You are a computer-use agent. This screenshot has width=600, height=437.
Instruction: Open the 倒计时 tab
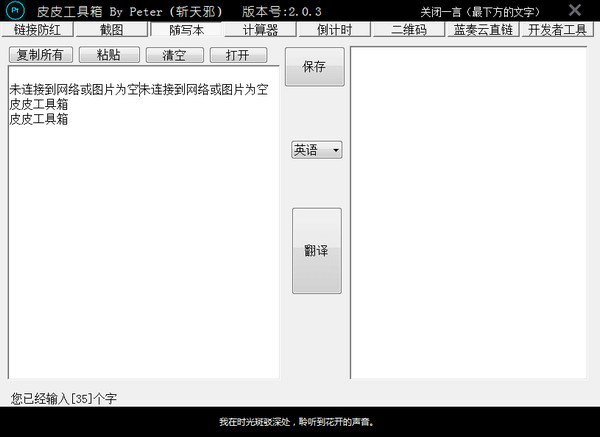click(x=334, y=30)
